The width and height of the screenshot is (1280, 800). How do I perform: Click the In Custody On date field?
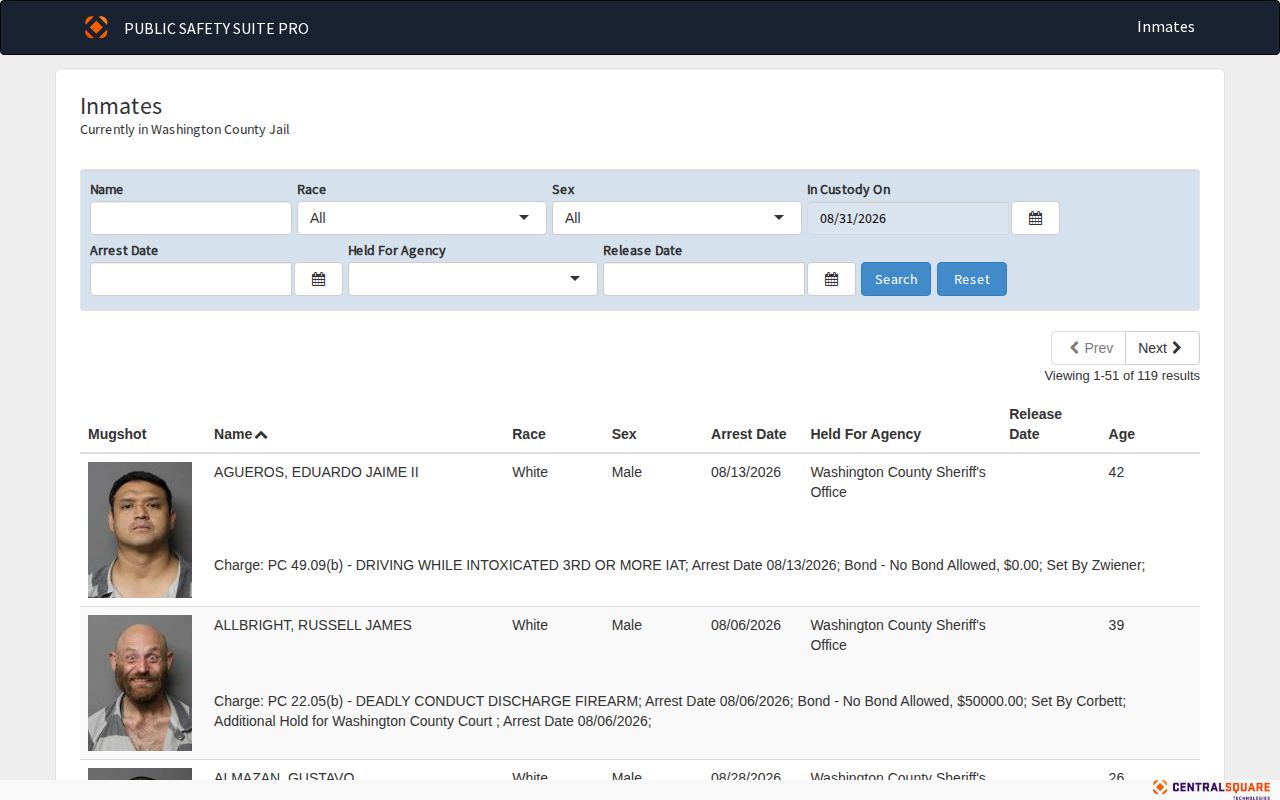[909, 218]
